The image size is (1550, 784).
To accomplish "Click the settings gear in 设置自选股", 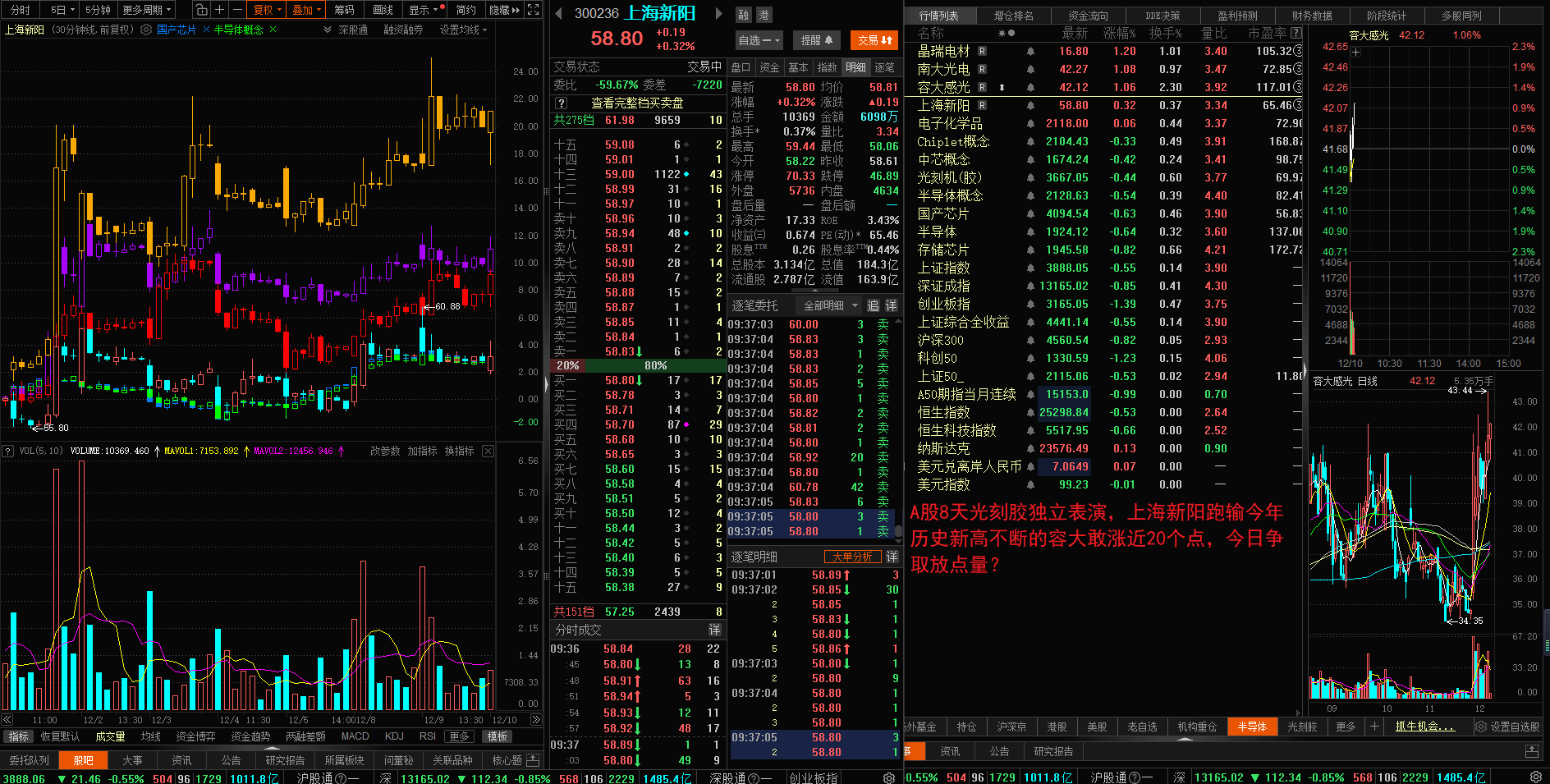I will [x=1481, y=727].
